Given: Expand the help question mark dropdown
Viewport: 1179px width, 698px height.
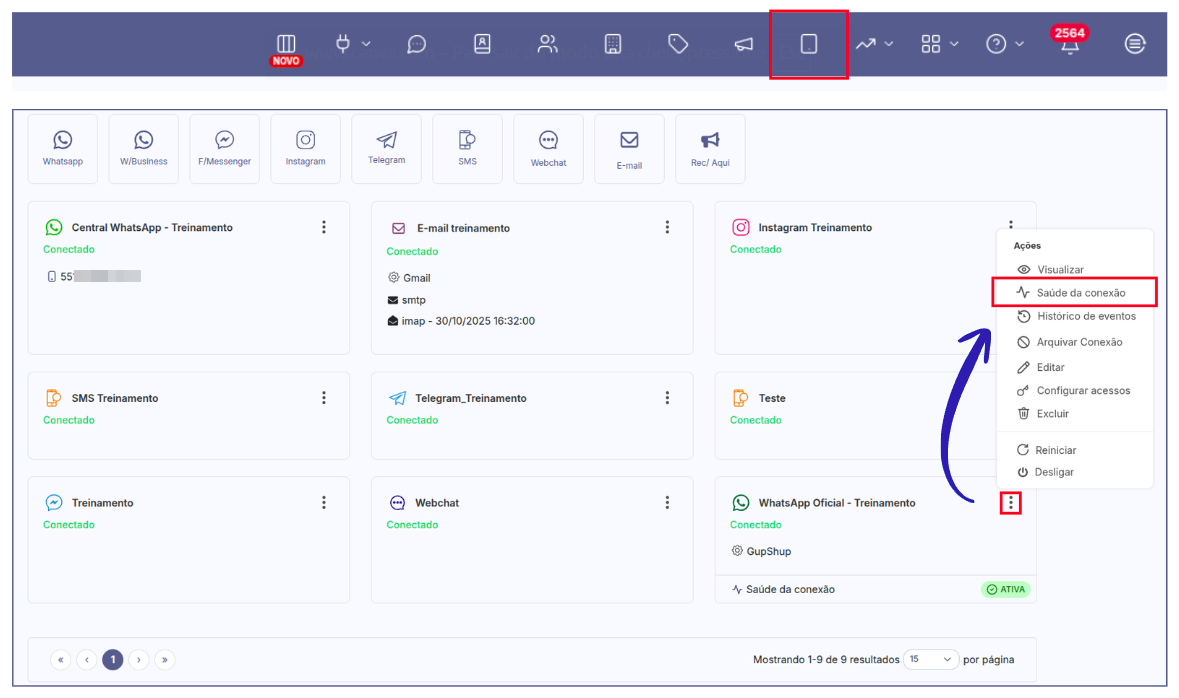Looking at the screenshot, I should [x=1005, y=44].
